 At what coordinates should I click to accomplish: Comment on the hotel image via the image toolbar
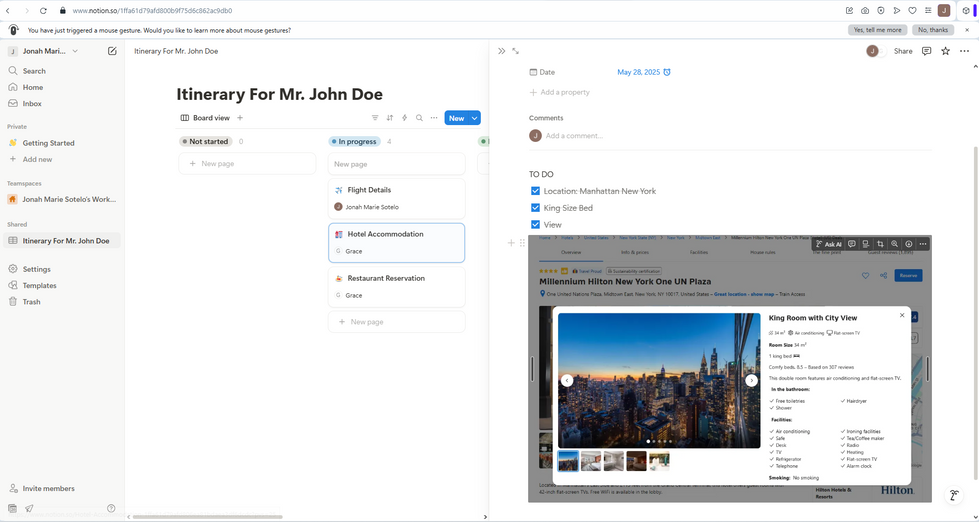pyautogui.click(x=851, y=244)
